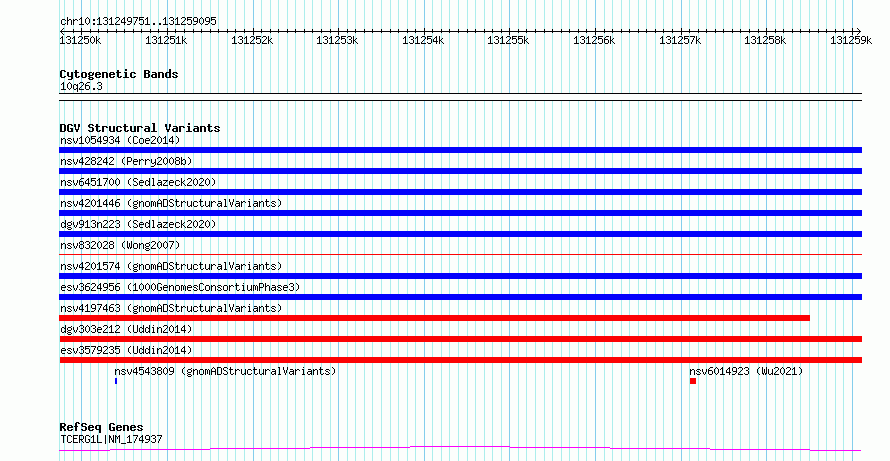Click the 131256k ruler tick label
Image resolution: width=890 pixels, height=461 pixels.
pos(594,40)
